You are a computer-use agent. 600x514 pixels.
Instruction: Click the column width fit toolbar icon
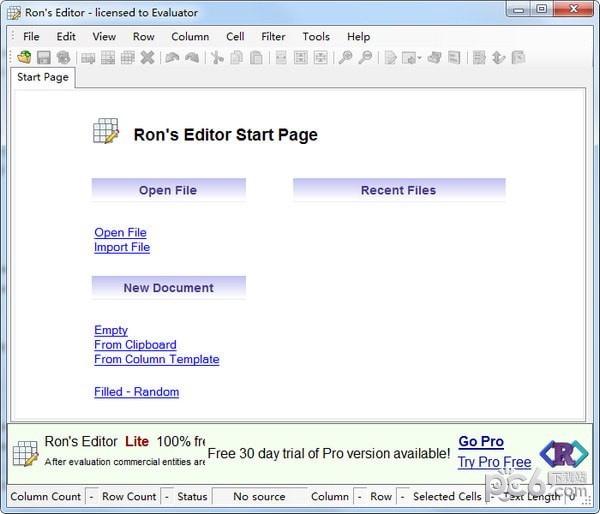281,58
